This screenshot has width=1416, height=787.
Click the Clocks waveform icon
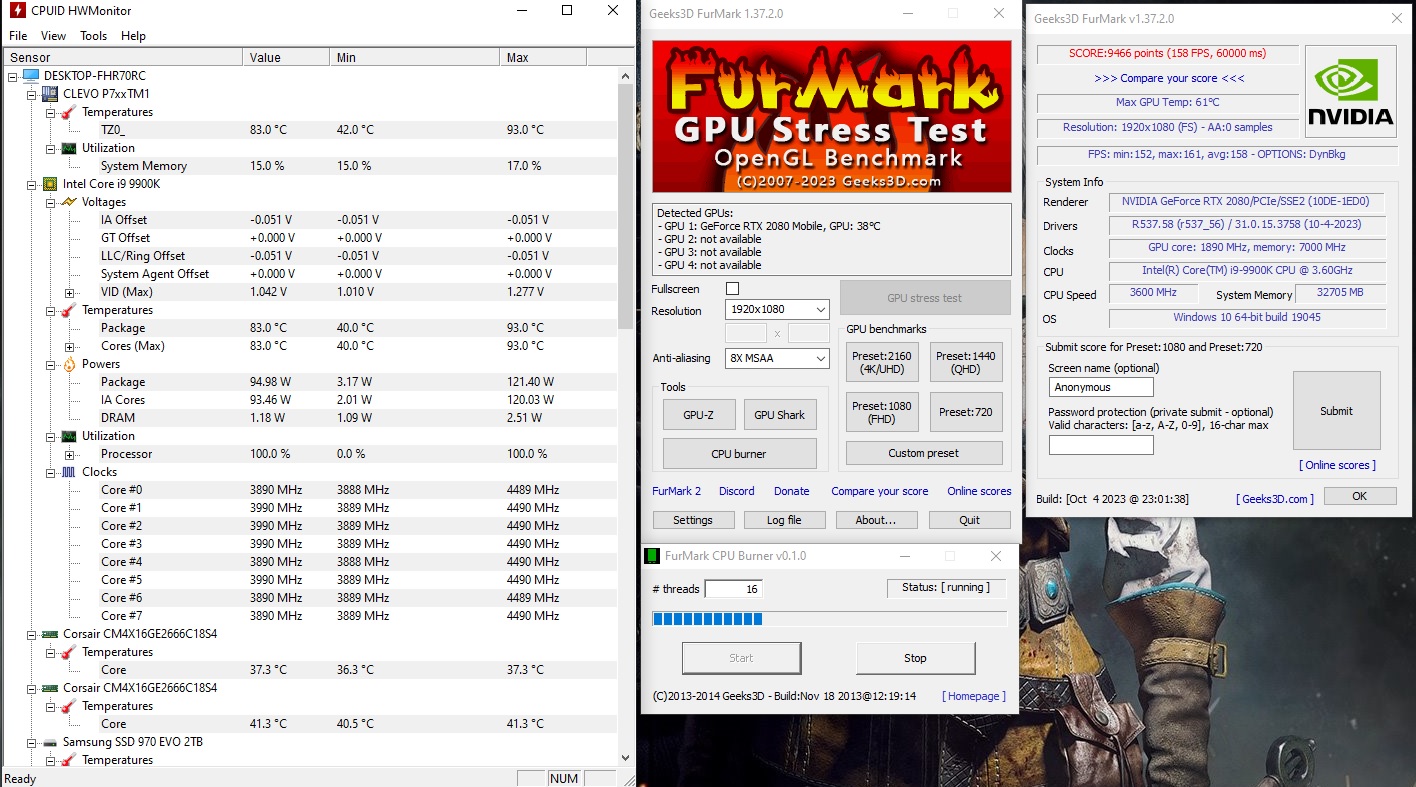click(69, 472)
